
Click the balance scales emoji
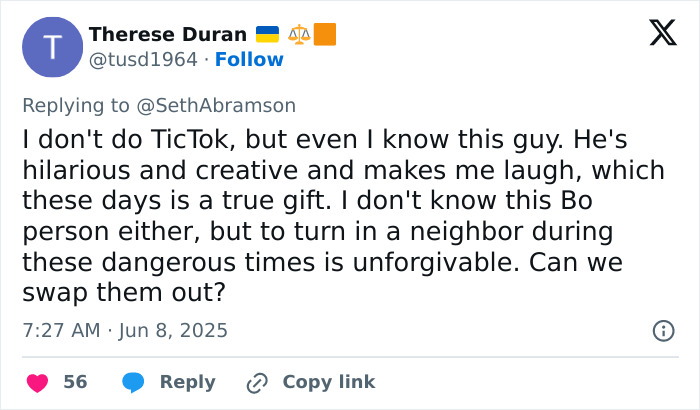(299, 35)
